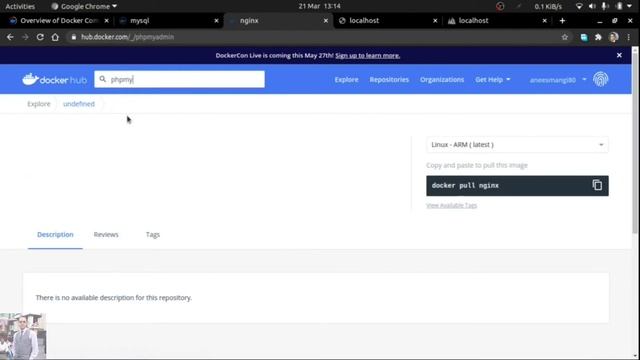Screen dimensions: 640x360
Task: Dismiss the DockerCon announcement banner
Action: click(x=619, y=55)
